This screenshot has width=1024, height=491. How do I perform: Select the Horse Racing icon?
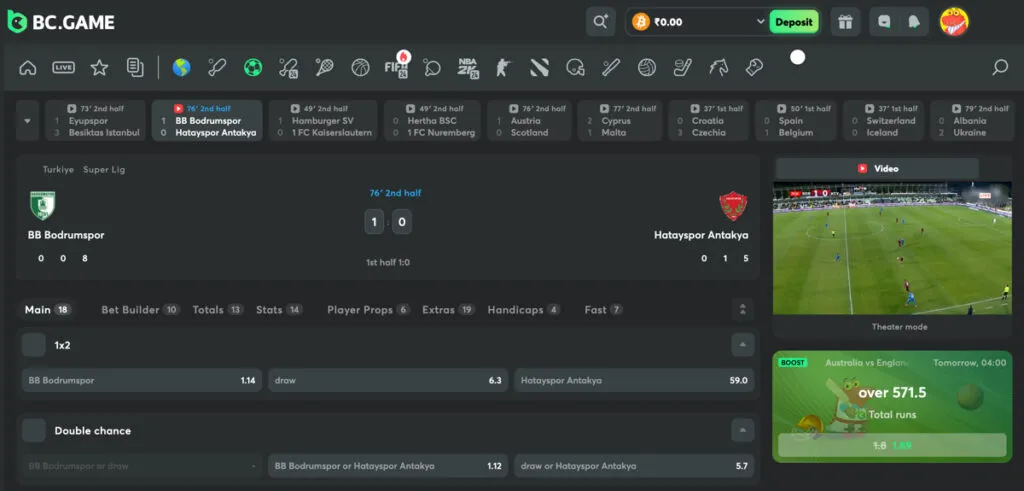(x=718, y=67)
